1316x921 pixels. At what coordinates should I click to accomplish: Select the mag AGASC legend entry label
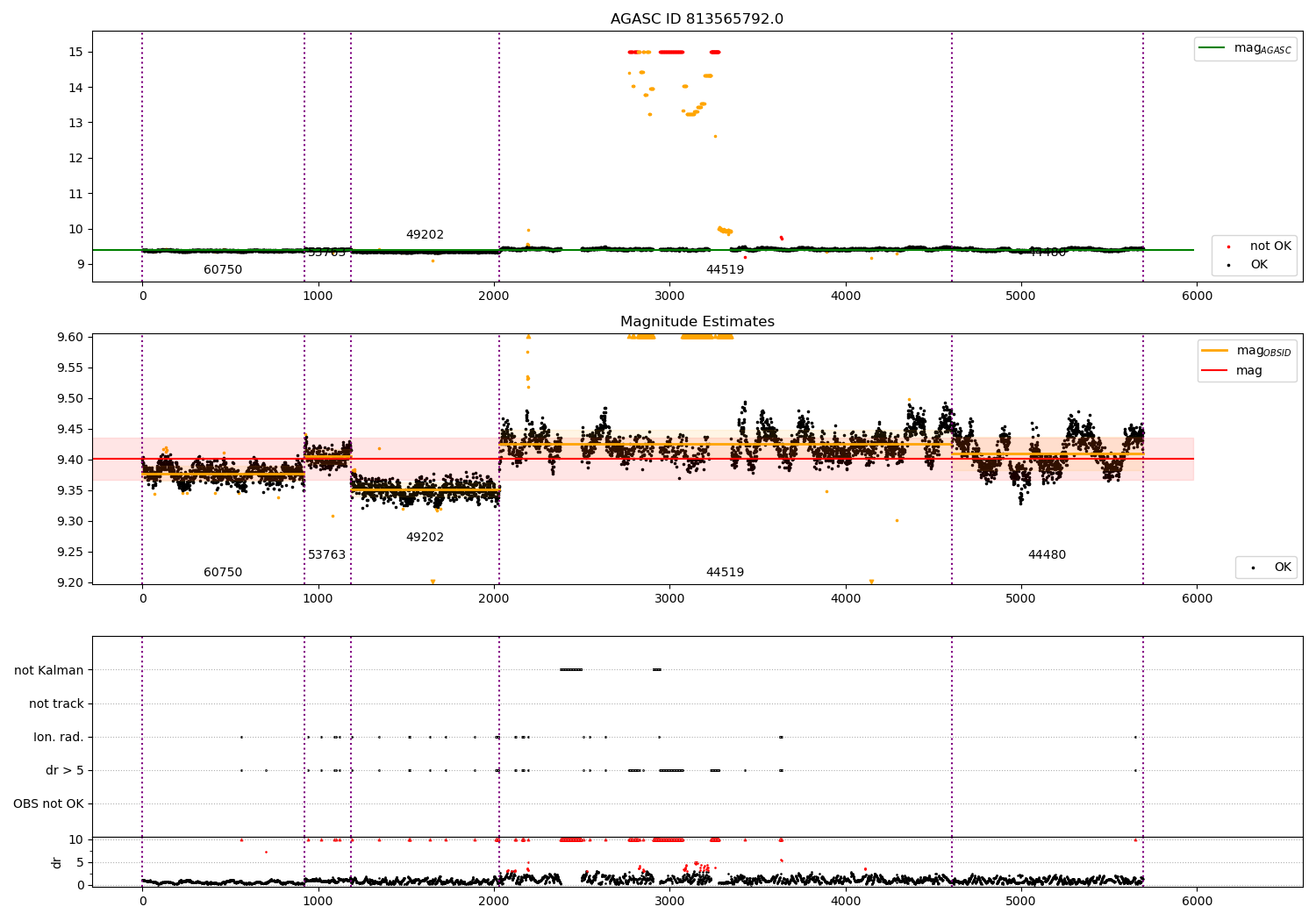(x=1262, y=49)
